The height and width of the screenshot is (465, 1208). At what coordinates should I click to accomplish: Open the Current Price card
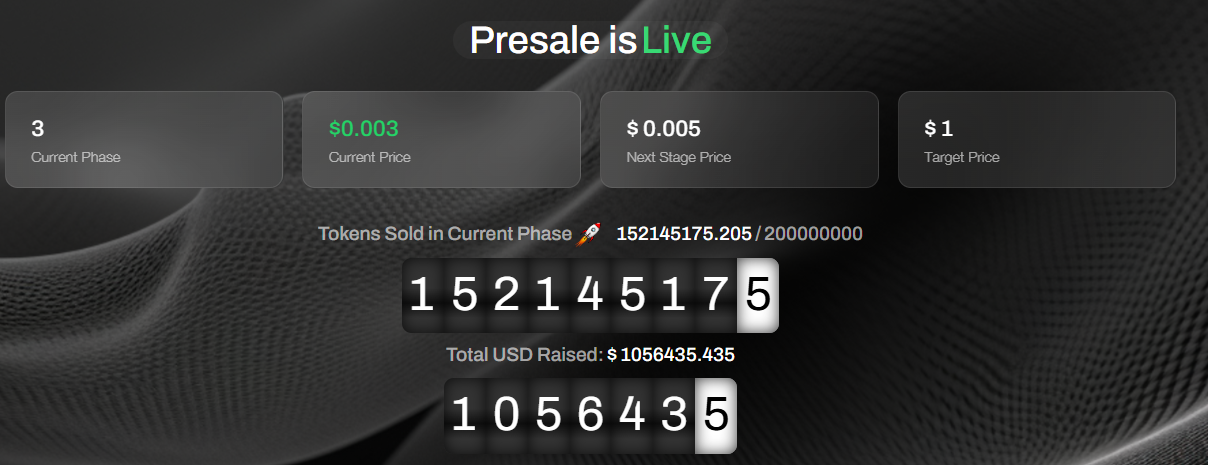point(441,139)
